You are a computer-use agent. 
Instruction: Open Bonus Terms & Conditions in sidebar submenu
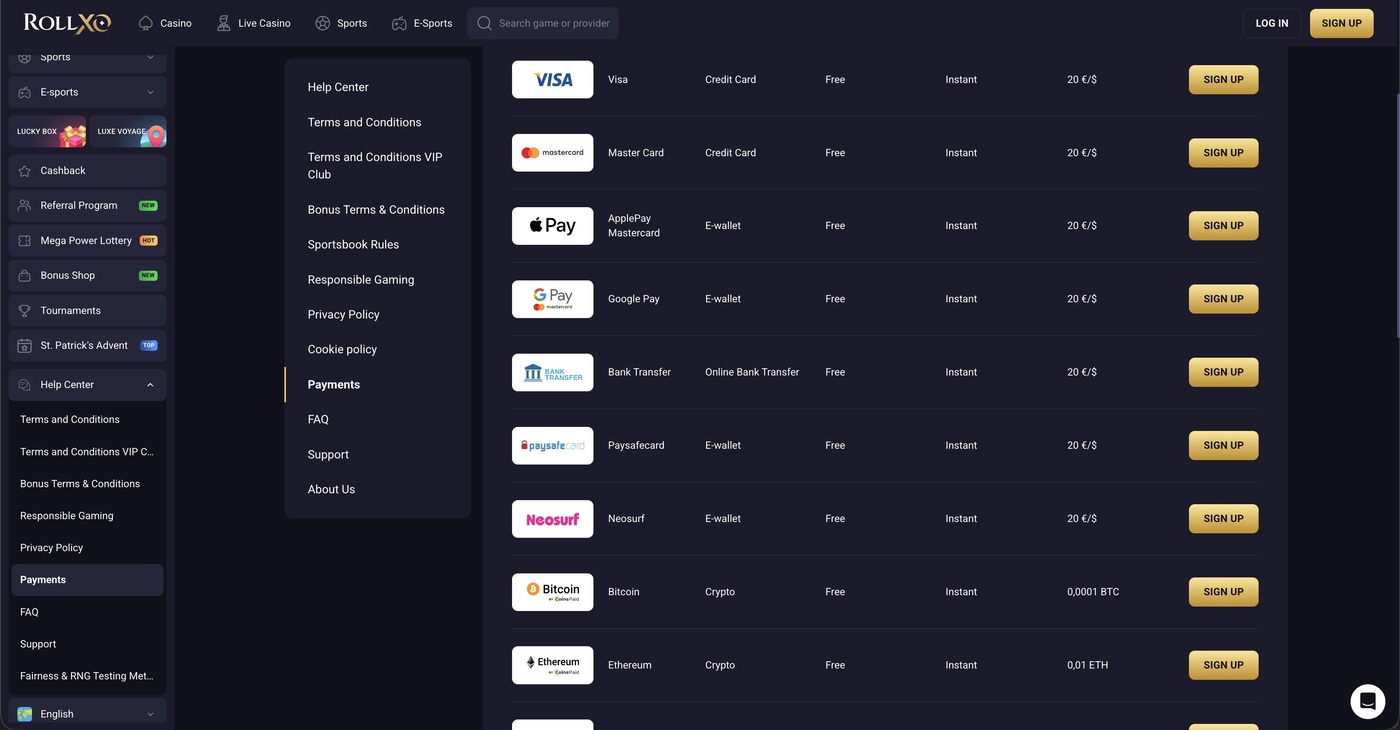coord(80,484)
